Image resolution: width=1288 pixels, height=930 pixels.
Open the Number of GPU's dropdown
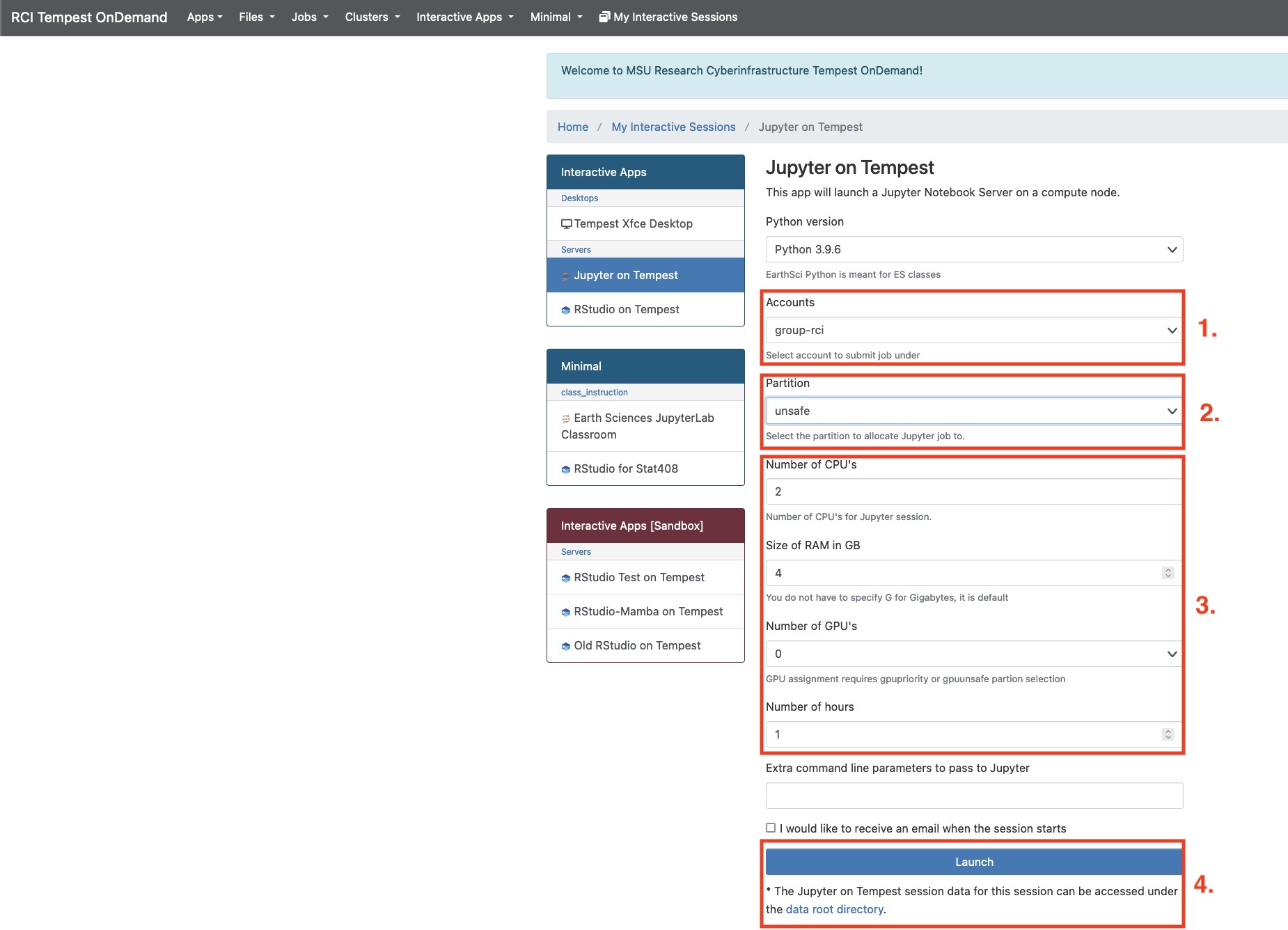coord(974,654)
